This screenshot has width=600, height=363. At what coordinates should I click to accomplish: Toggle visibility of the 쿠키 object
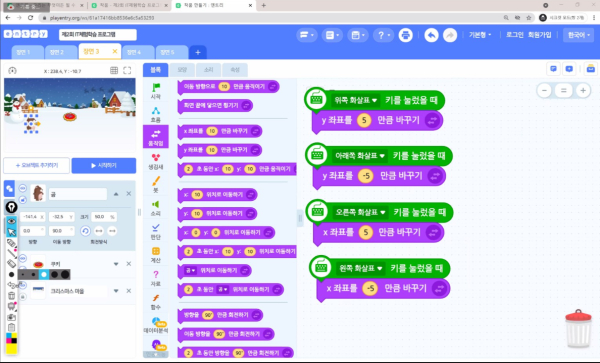[23, 258]
